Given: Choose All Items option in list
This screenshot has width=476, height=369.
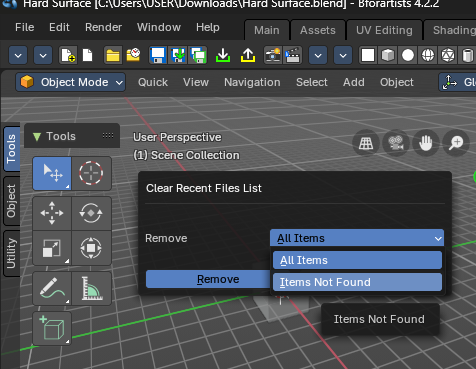Looking at the screenshot, I should (357, 260).
